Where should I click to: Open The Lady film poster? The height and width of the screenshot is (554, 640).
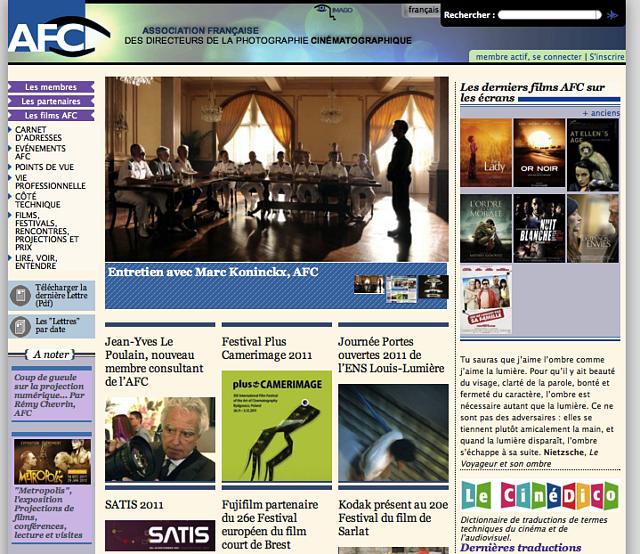pos(486,153)
